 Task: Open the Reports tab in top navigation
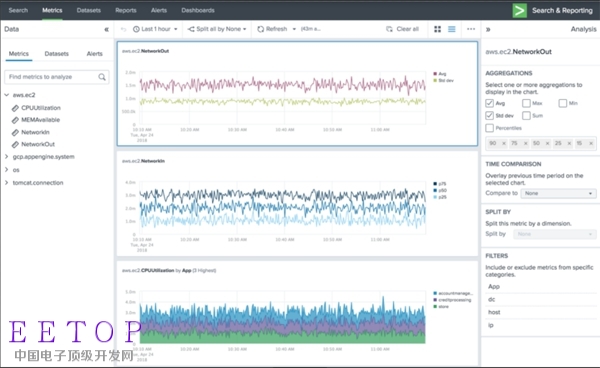126,10
